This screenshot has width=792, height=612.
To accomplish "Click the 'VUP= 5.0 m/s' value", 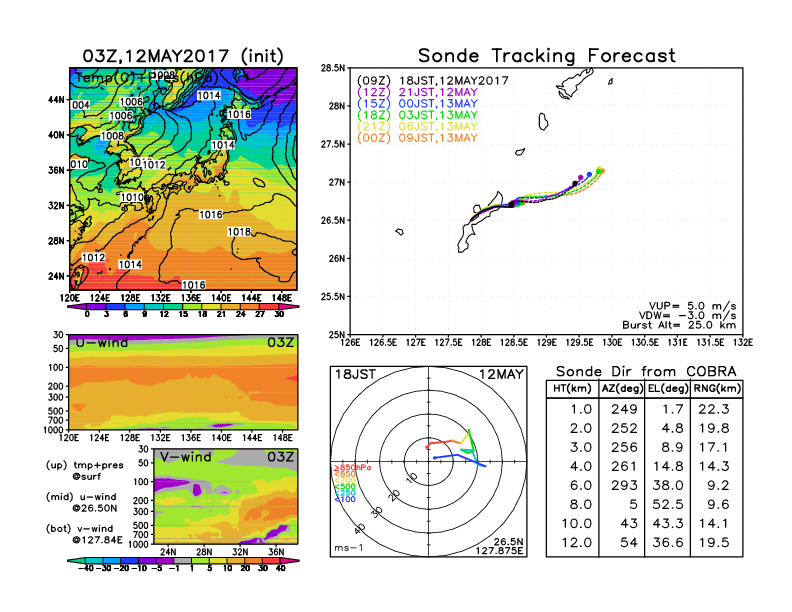I will pos(692,306).
